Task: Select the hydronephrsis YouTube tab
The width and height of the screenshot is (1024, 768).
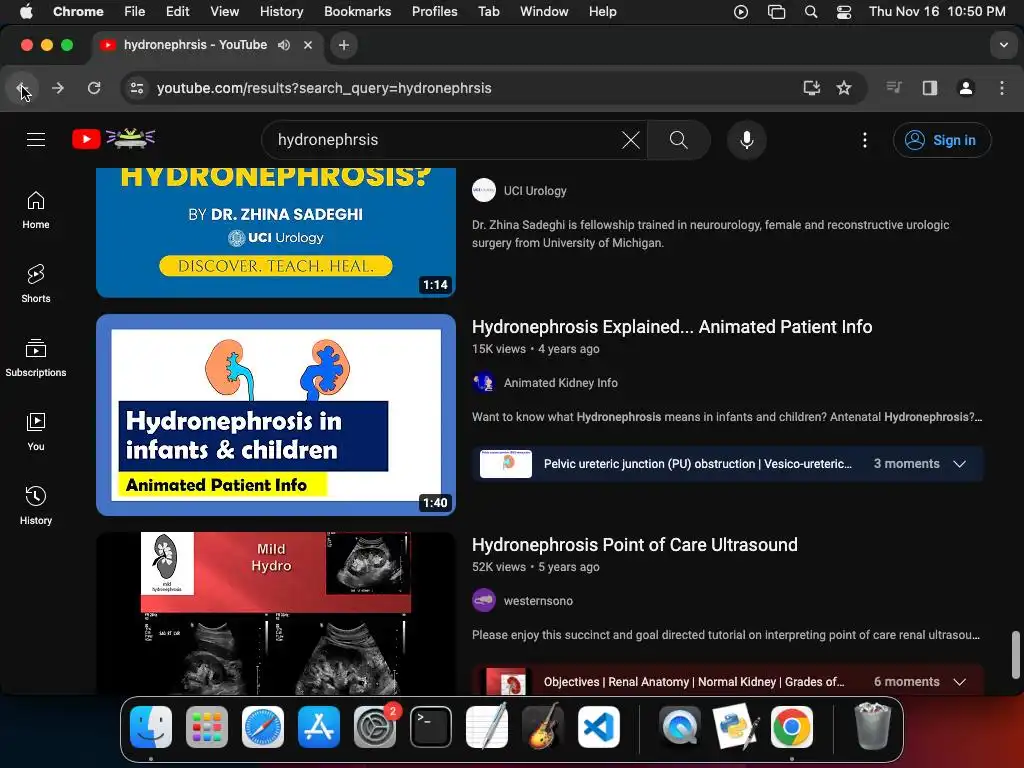Action: pos(205,45)
